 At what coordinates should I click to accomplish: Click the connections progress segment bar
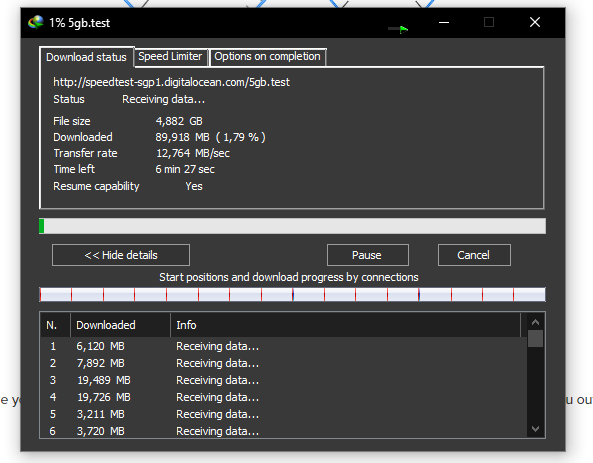[x=292, y=294]
